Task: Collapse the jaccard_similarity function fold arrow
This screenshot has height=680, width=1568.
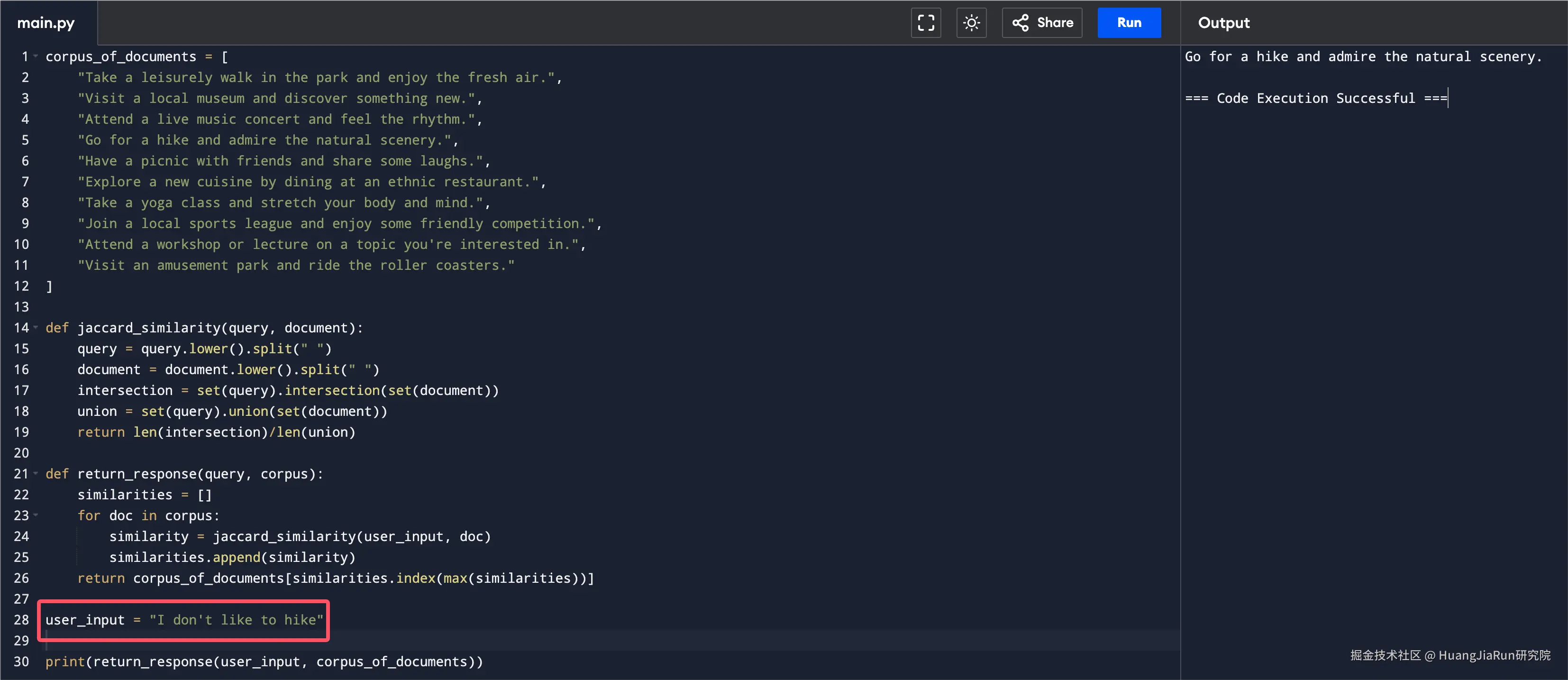Action: click(36, 328)
